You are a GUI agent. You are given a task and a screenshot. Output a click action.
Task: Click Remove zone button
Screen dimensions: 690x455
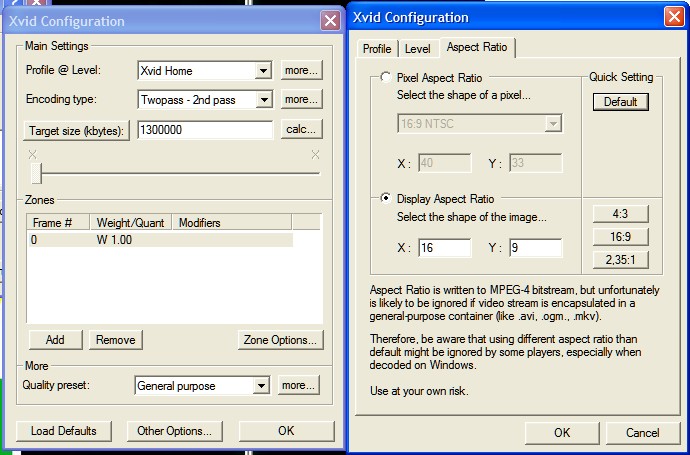pos(116,340)
